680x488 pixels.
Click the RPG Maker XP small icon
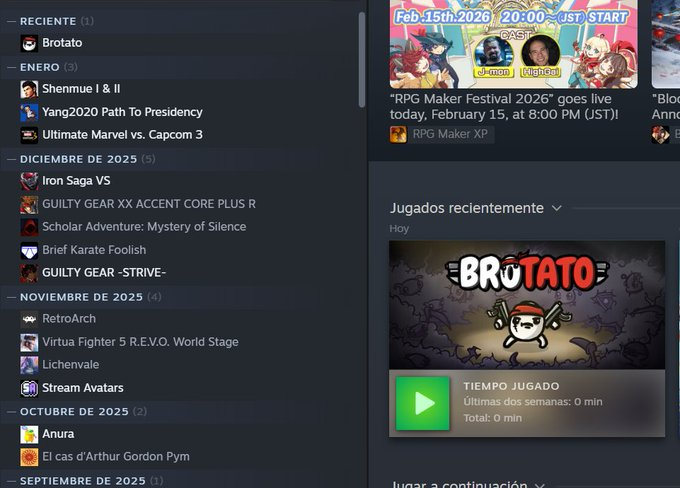tap(398, 134)
